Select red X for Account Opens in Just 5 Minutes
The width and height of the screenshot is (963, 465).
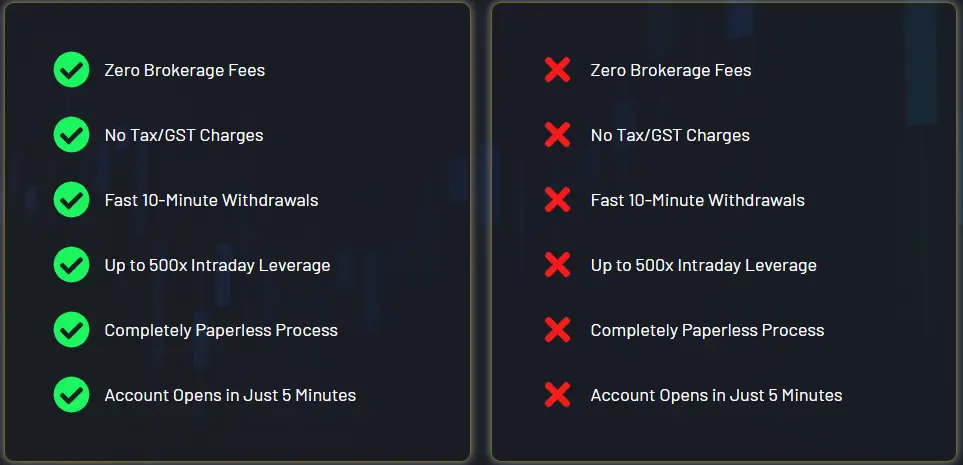coord(558,395)
